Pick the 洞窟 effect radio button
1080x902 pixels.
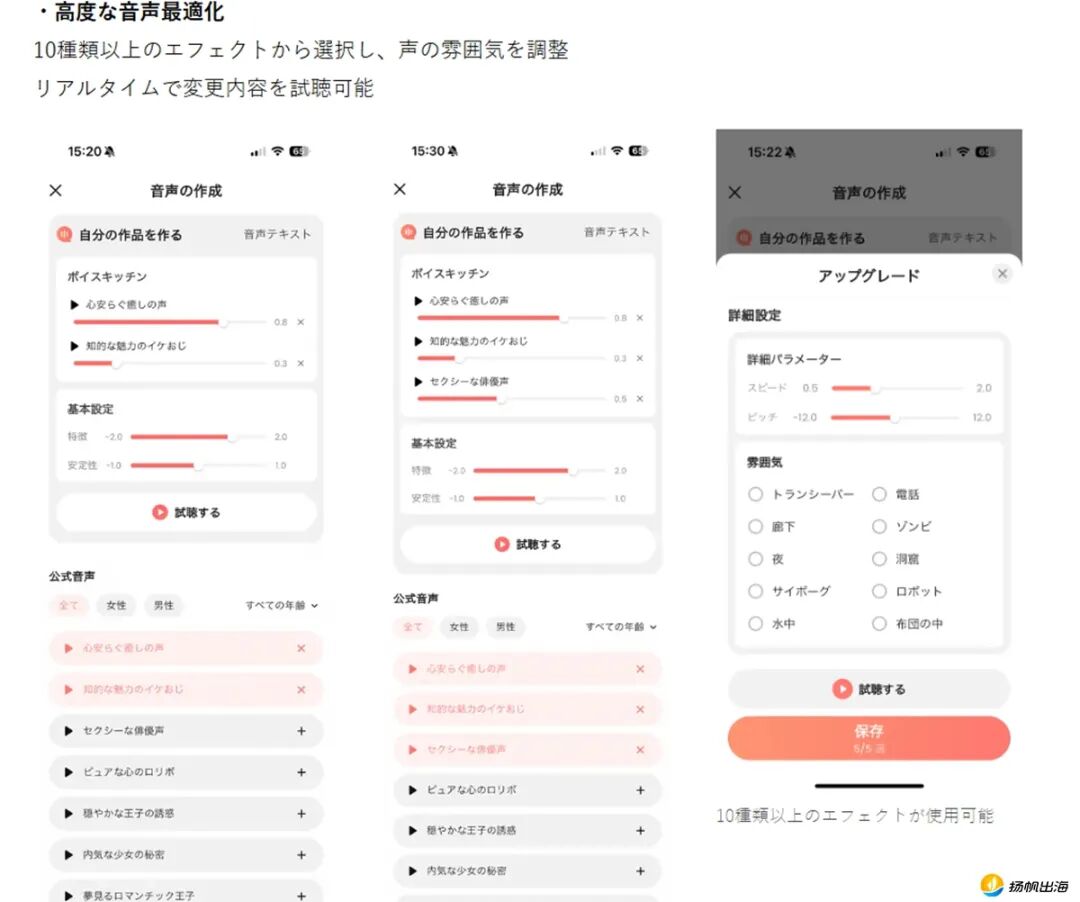[x=880, y=559]
